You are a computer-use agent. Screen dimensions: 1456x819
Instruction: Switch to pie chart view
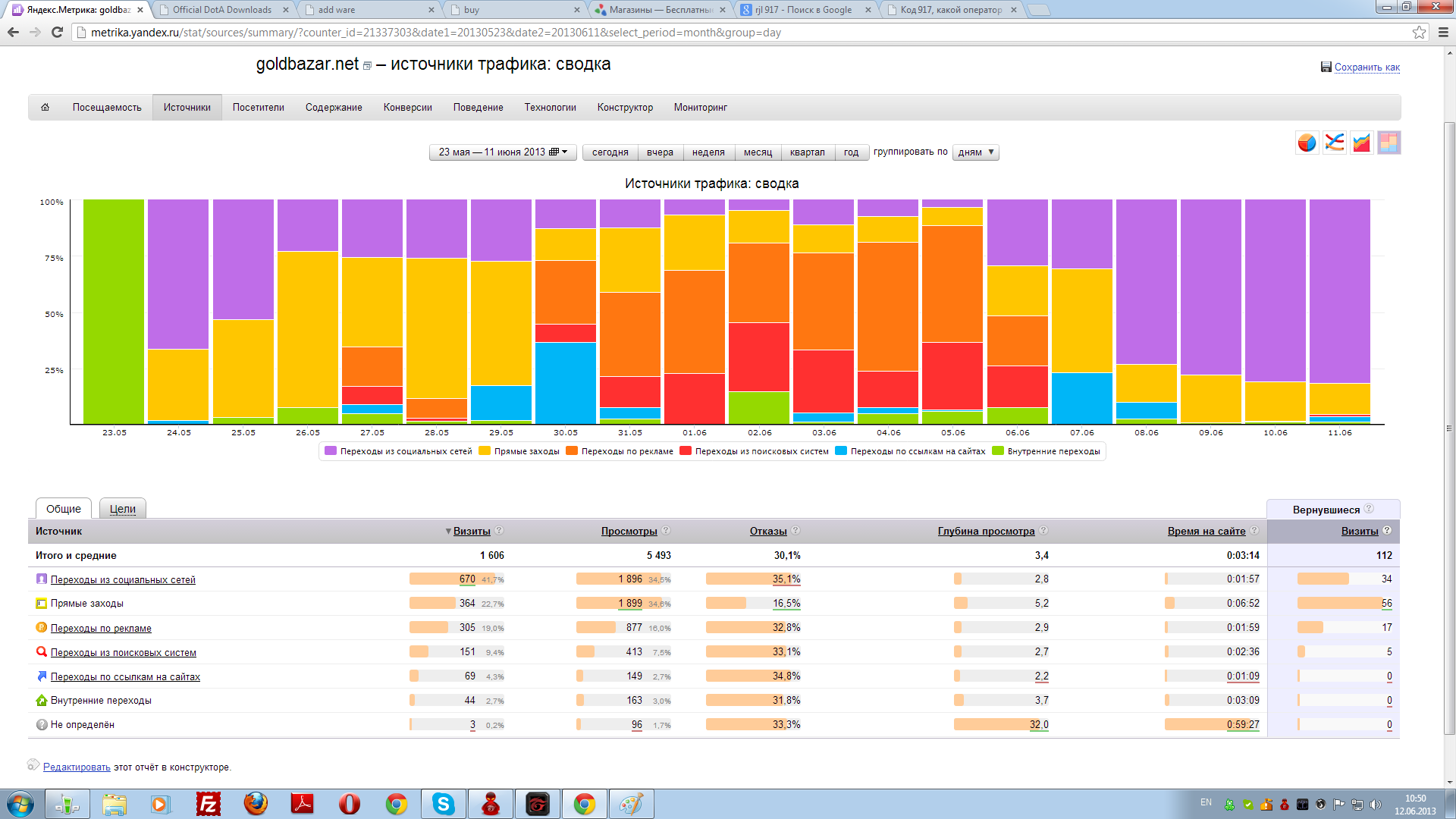tap(1307, 143)
